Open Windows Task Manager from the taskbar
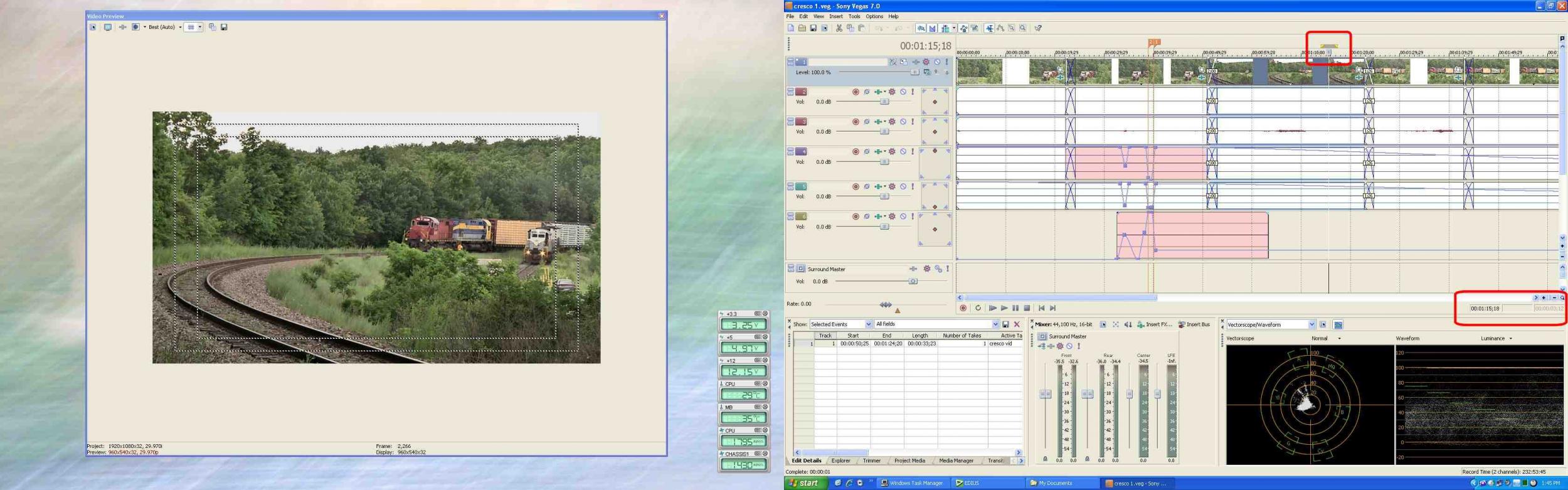1568x490 pixels. [911, 483]
